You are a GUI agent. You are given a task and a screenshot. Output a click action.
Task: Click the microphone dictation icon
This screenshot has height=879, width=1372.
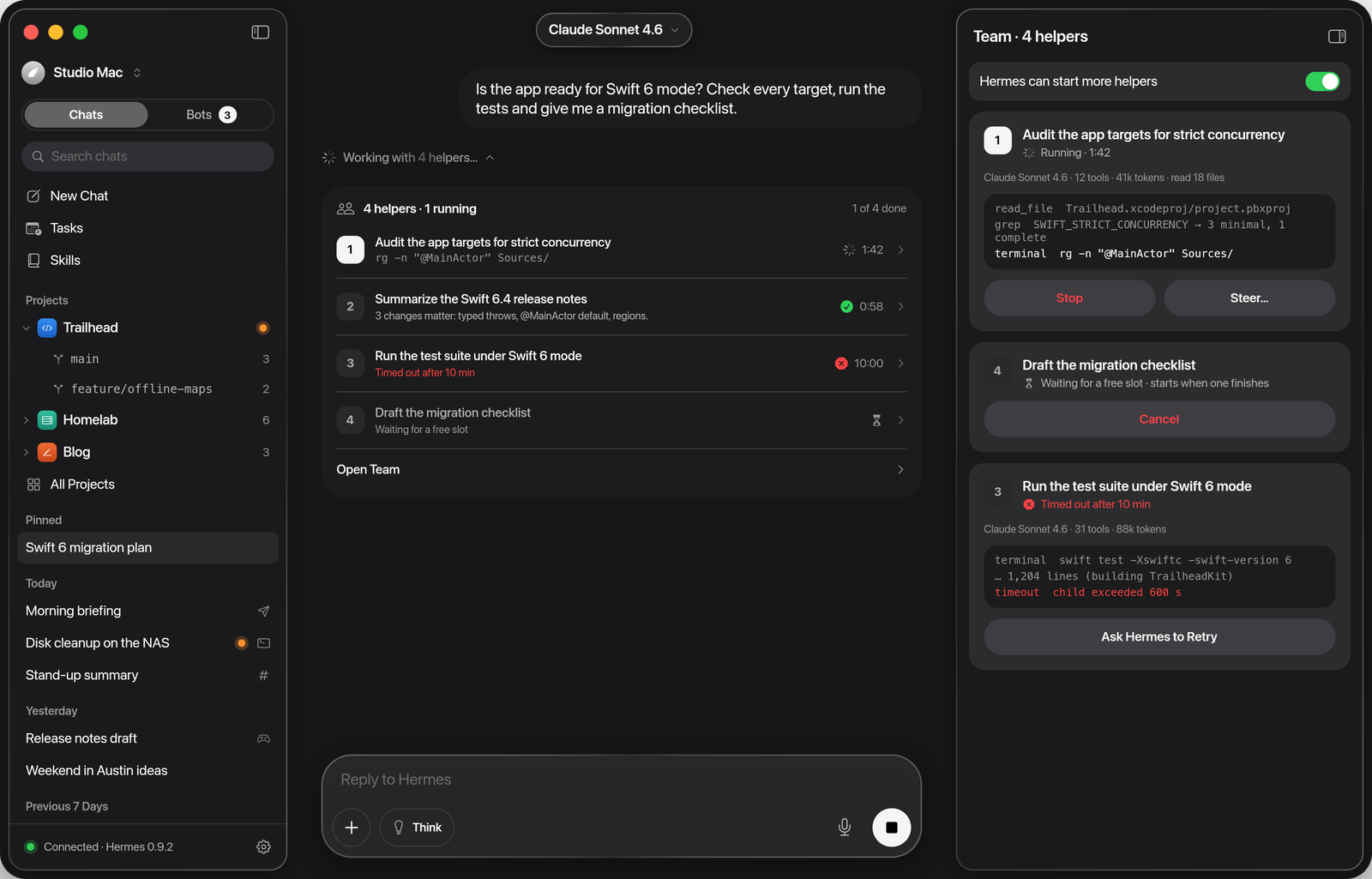point(844,827)
